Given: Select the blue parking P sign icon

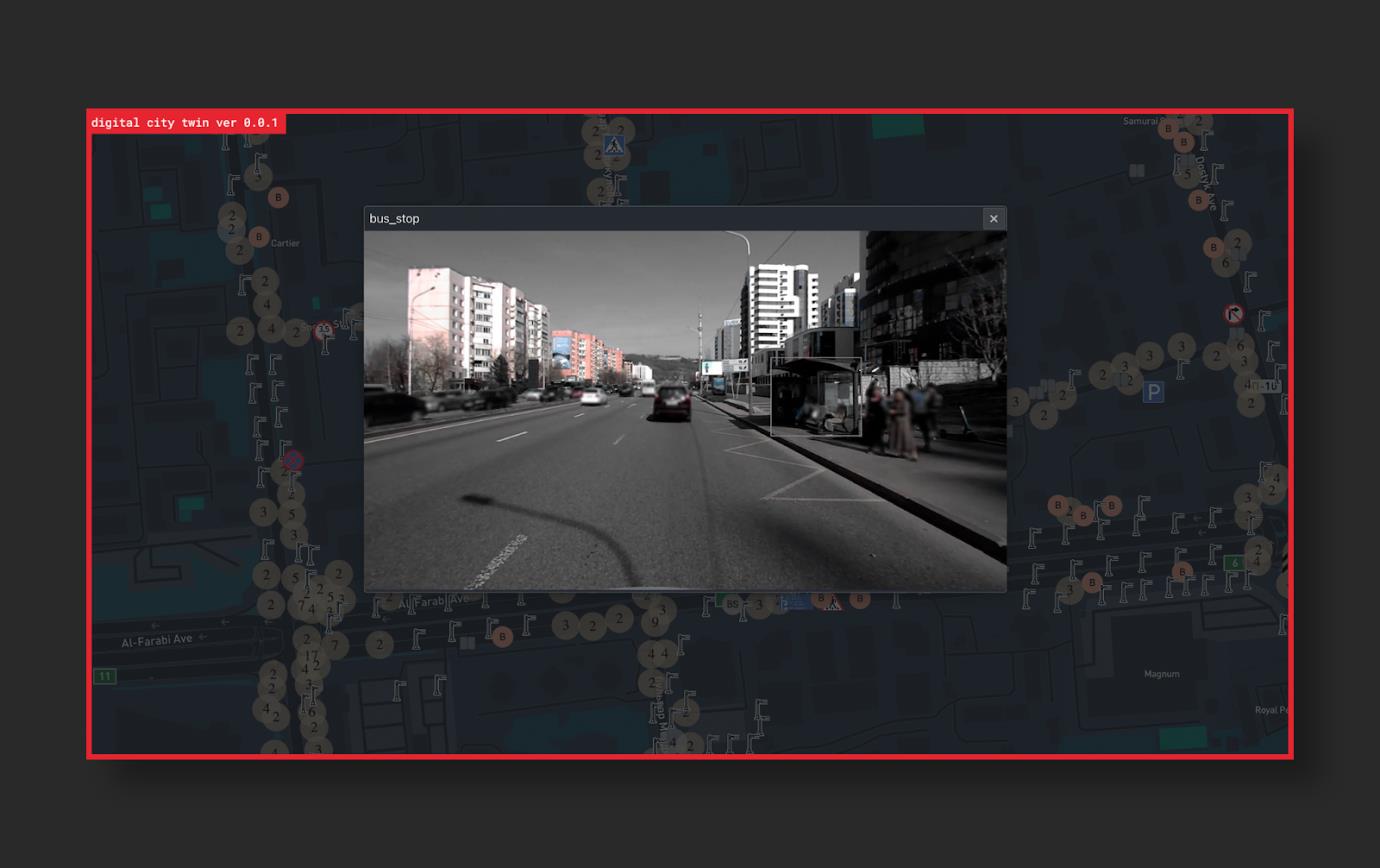Looking at the screenshot, I should point(1154,393).
